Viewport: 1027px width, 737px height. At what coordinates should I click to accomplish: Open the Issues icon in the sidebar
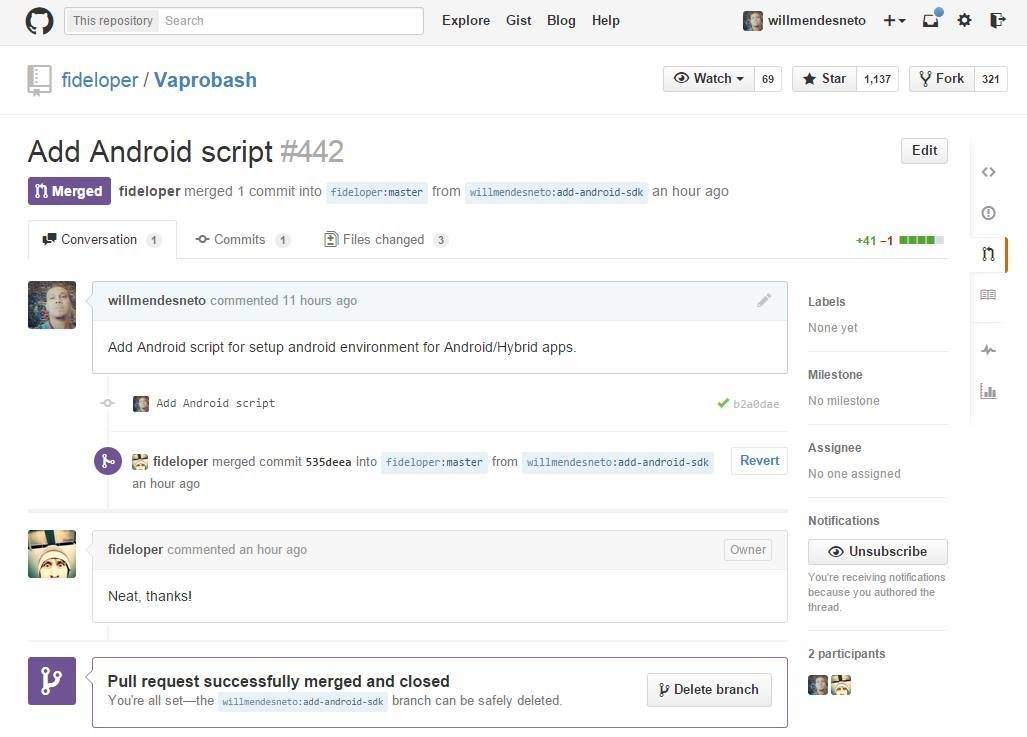pos(988,213)
